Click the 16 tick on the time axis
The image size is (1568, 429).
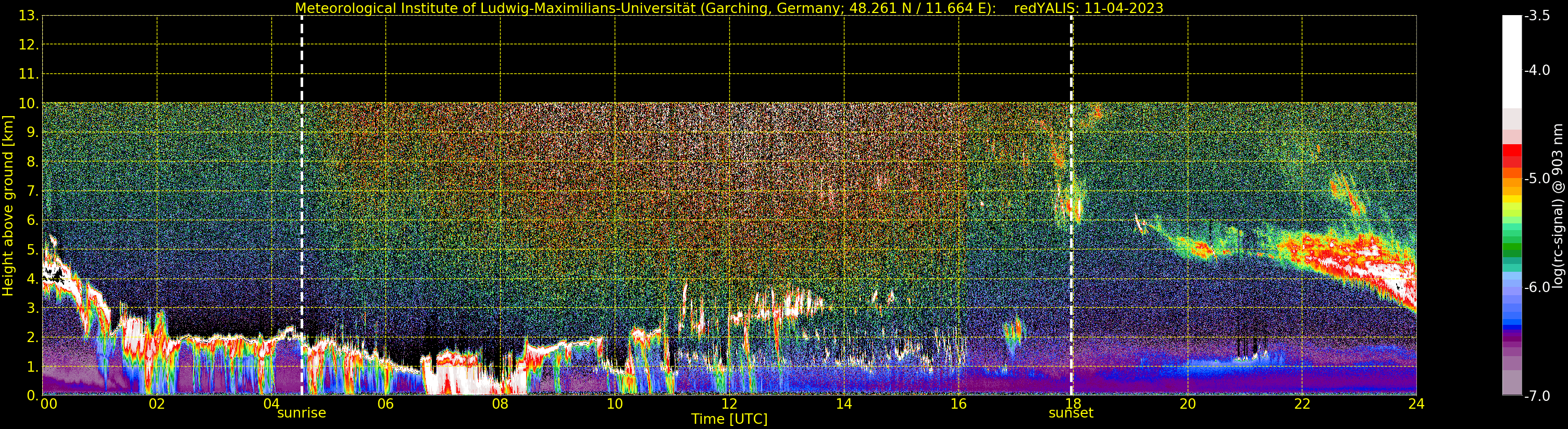coord(959,404)
